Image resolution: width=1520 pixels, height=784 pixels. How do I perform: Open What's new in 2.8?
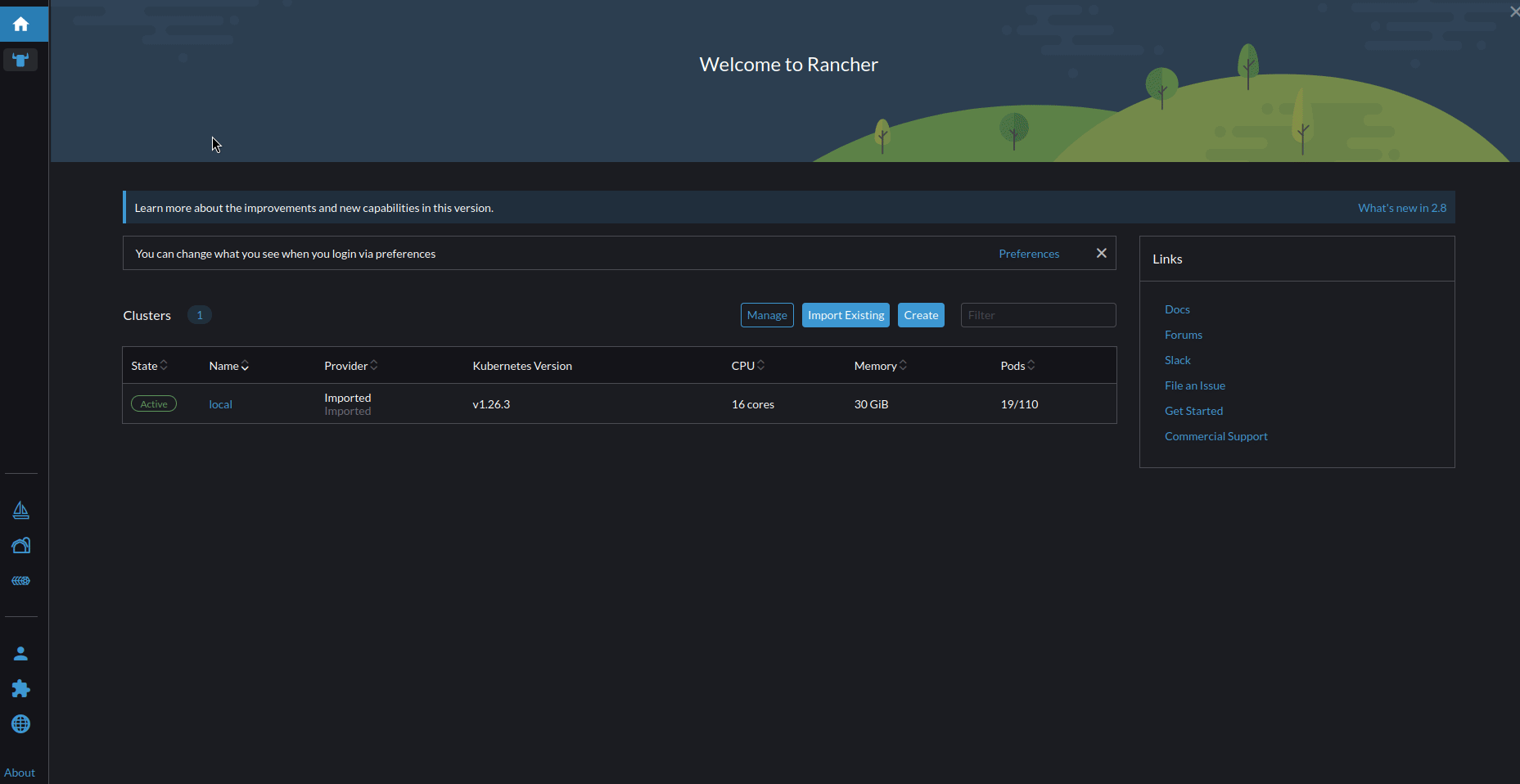click(x=1401, y=207)
